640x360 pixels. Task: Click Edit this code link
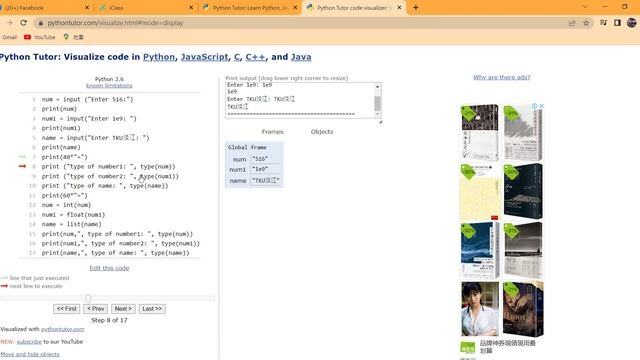109,268
